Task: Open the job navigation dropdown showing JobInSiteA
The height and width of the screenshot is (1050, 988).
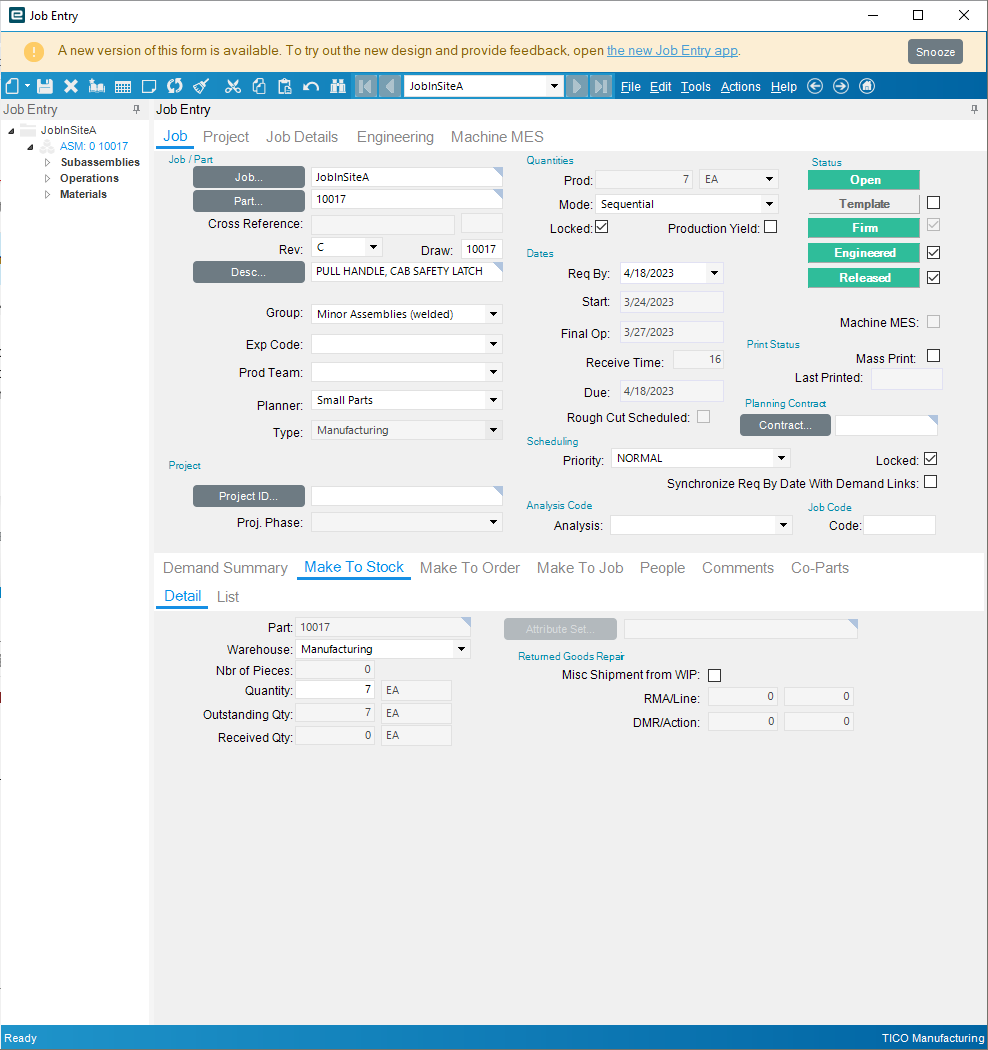Action: point(554,86)
